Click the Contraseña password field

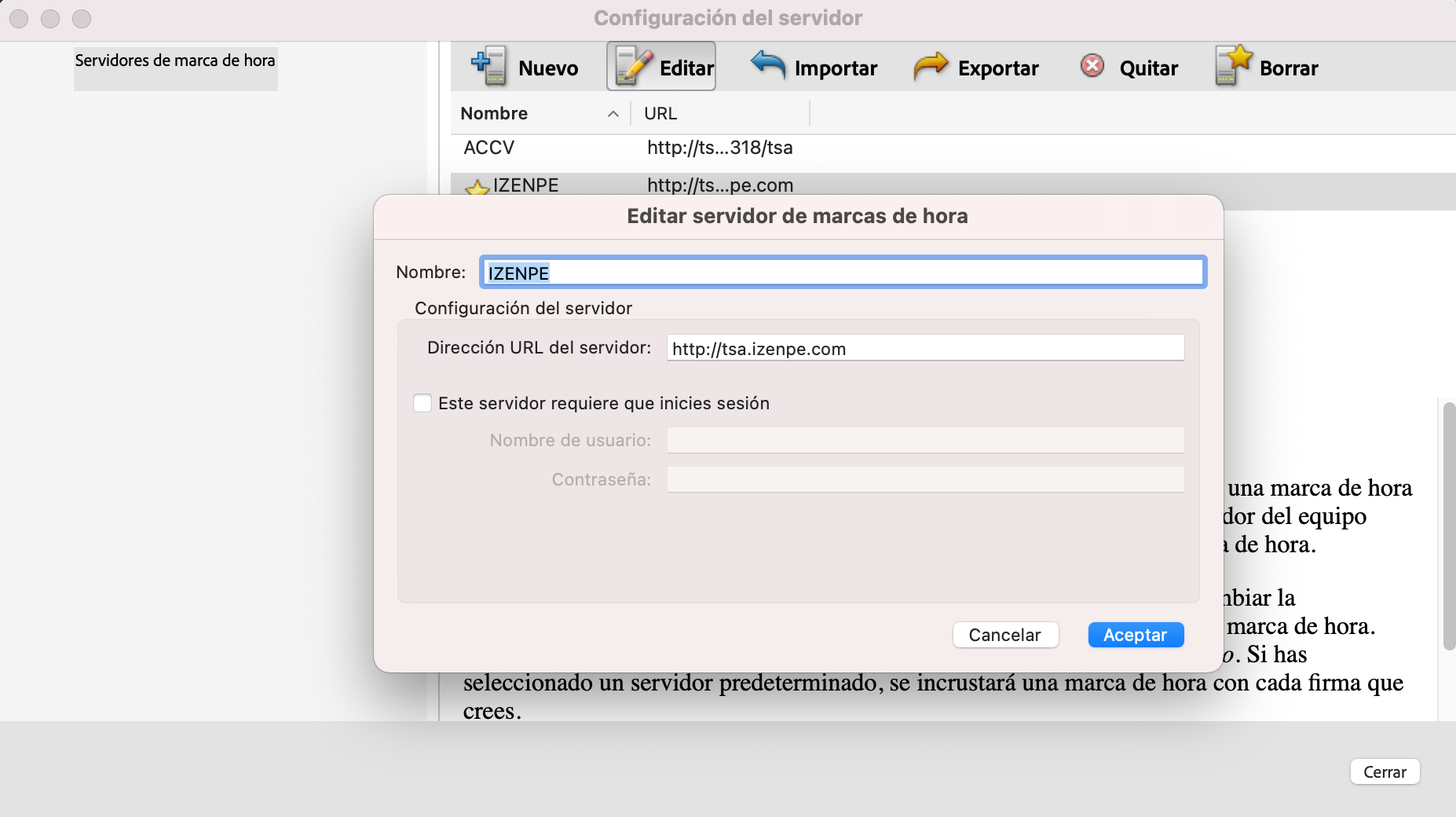coord(924,480)
